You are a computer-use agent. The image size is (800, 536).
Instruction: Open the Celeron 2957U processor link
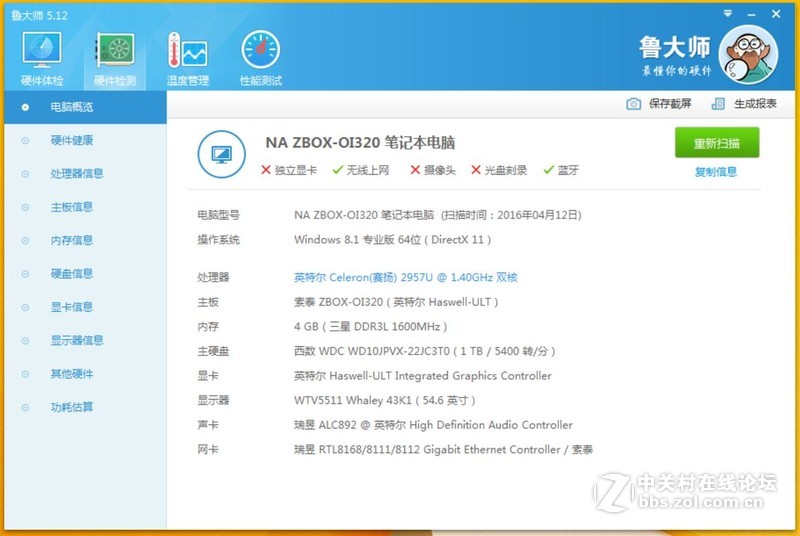click(406, 277)
